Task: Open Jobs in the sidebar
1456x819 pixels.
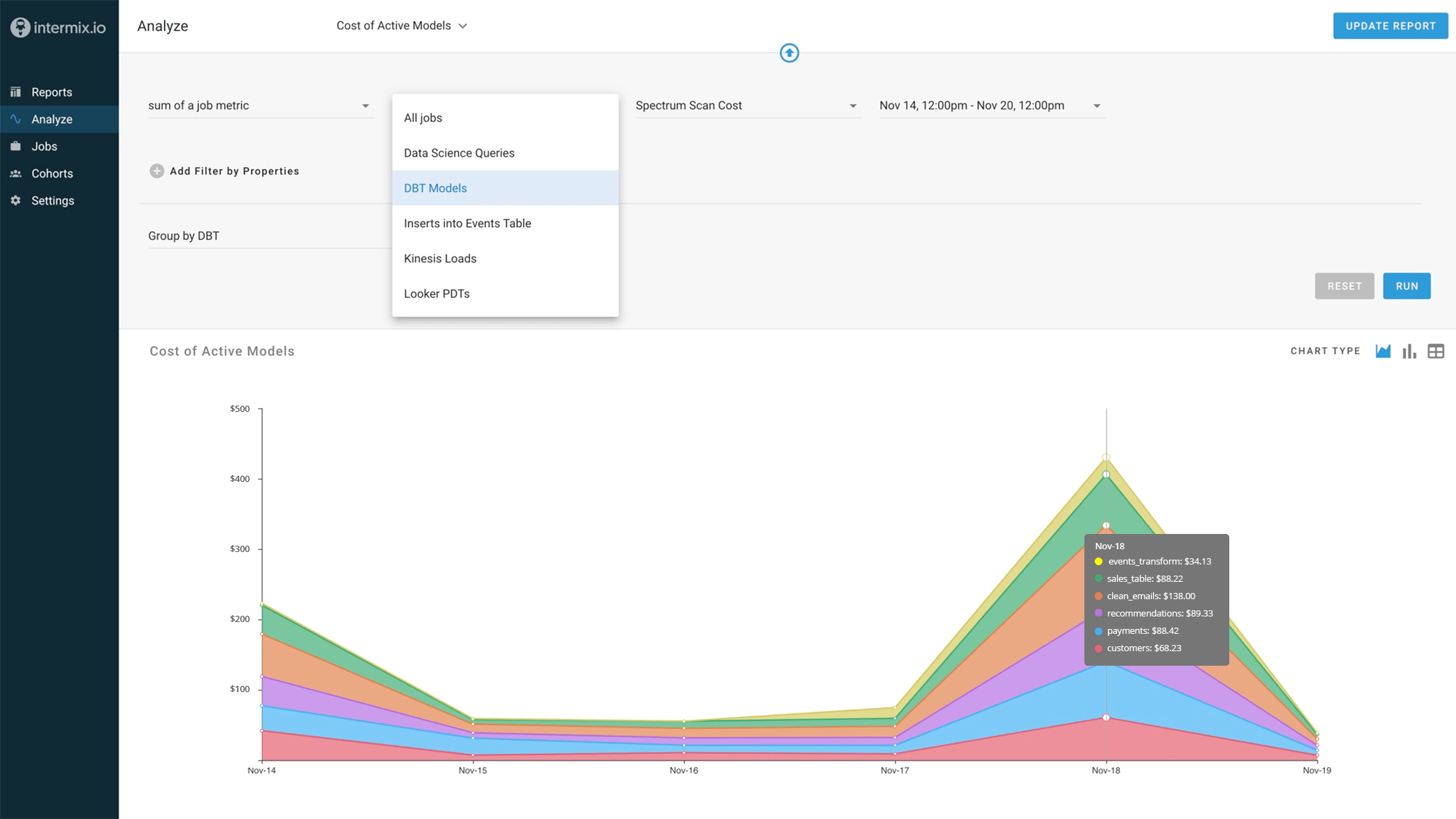Action: [44, 146]
